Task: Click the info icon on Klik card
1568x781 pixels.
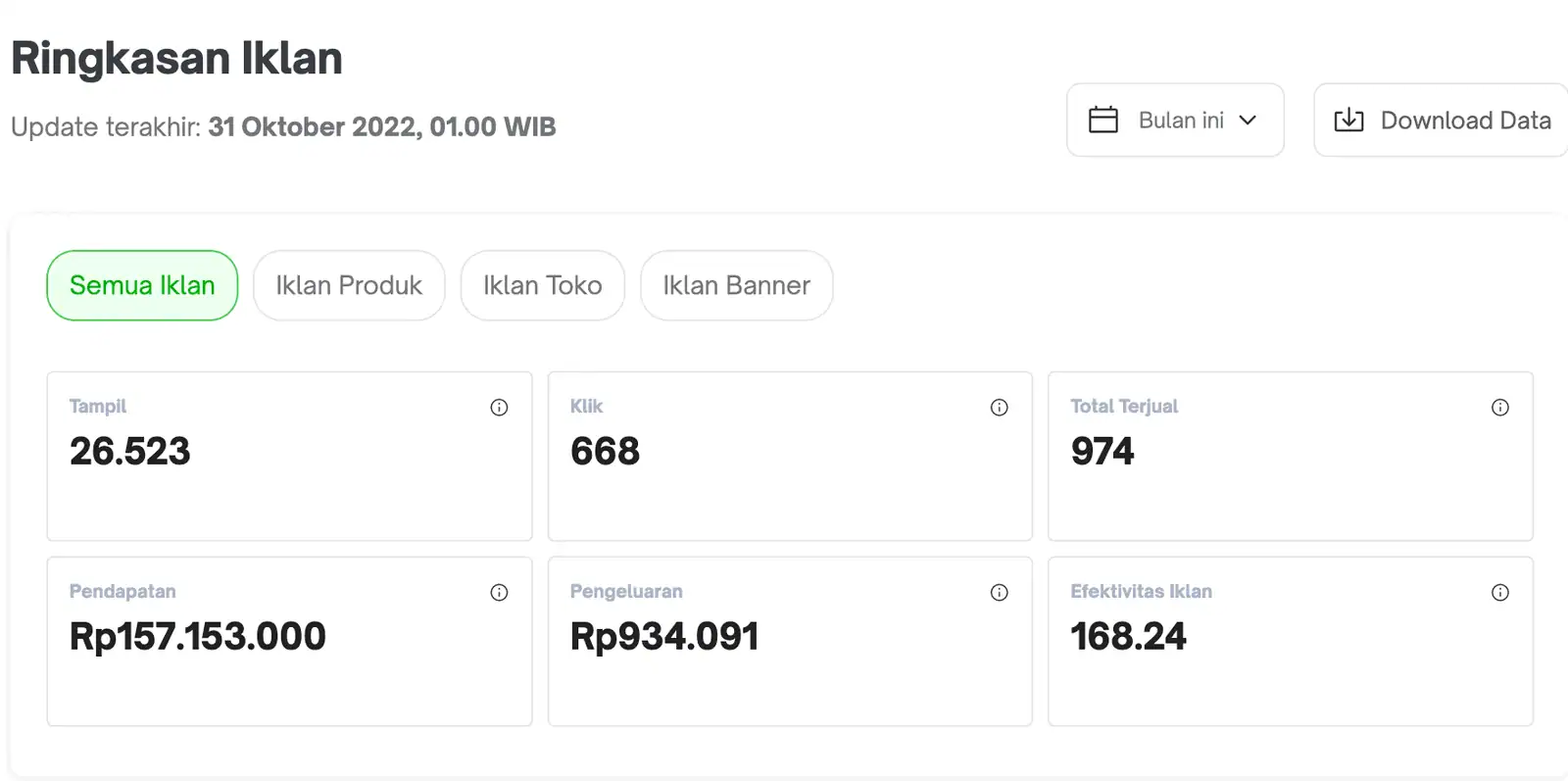Action: (999, 408)
